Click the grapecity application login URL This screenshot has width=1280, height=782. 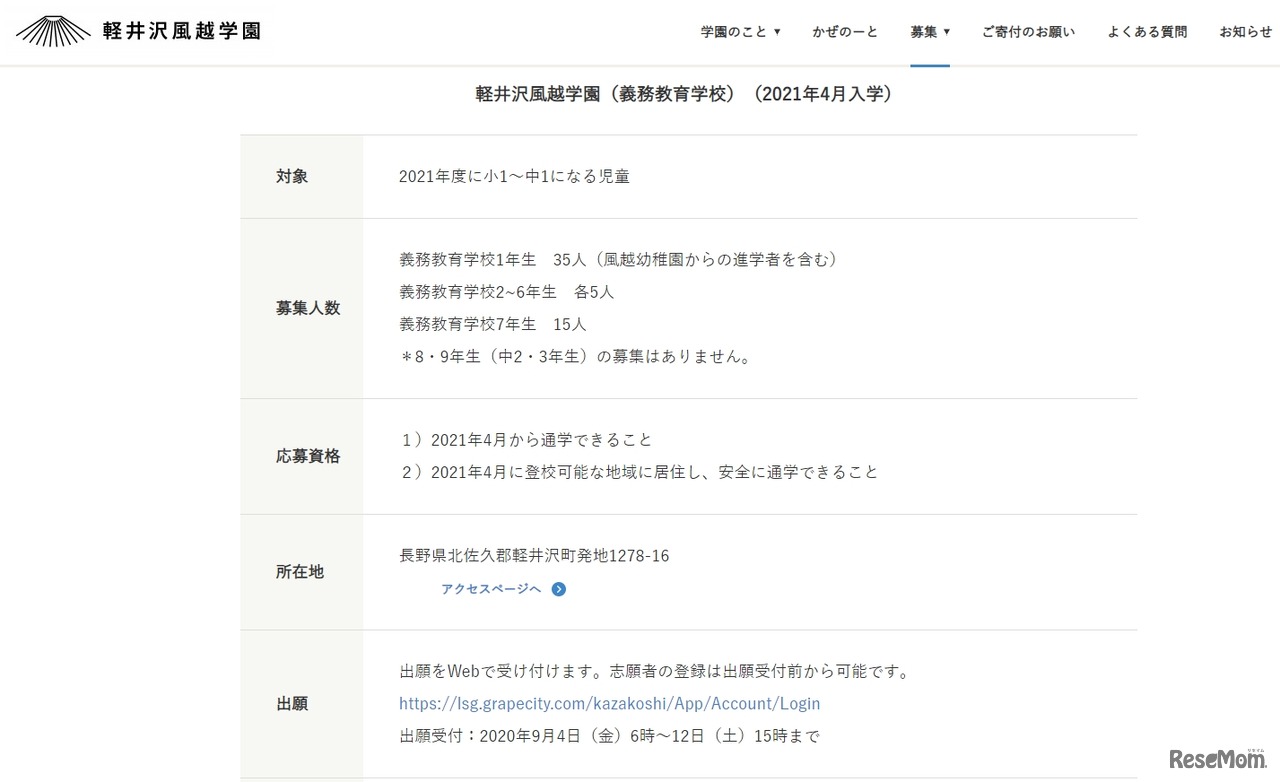[609, 703]
